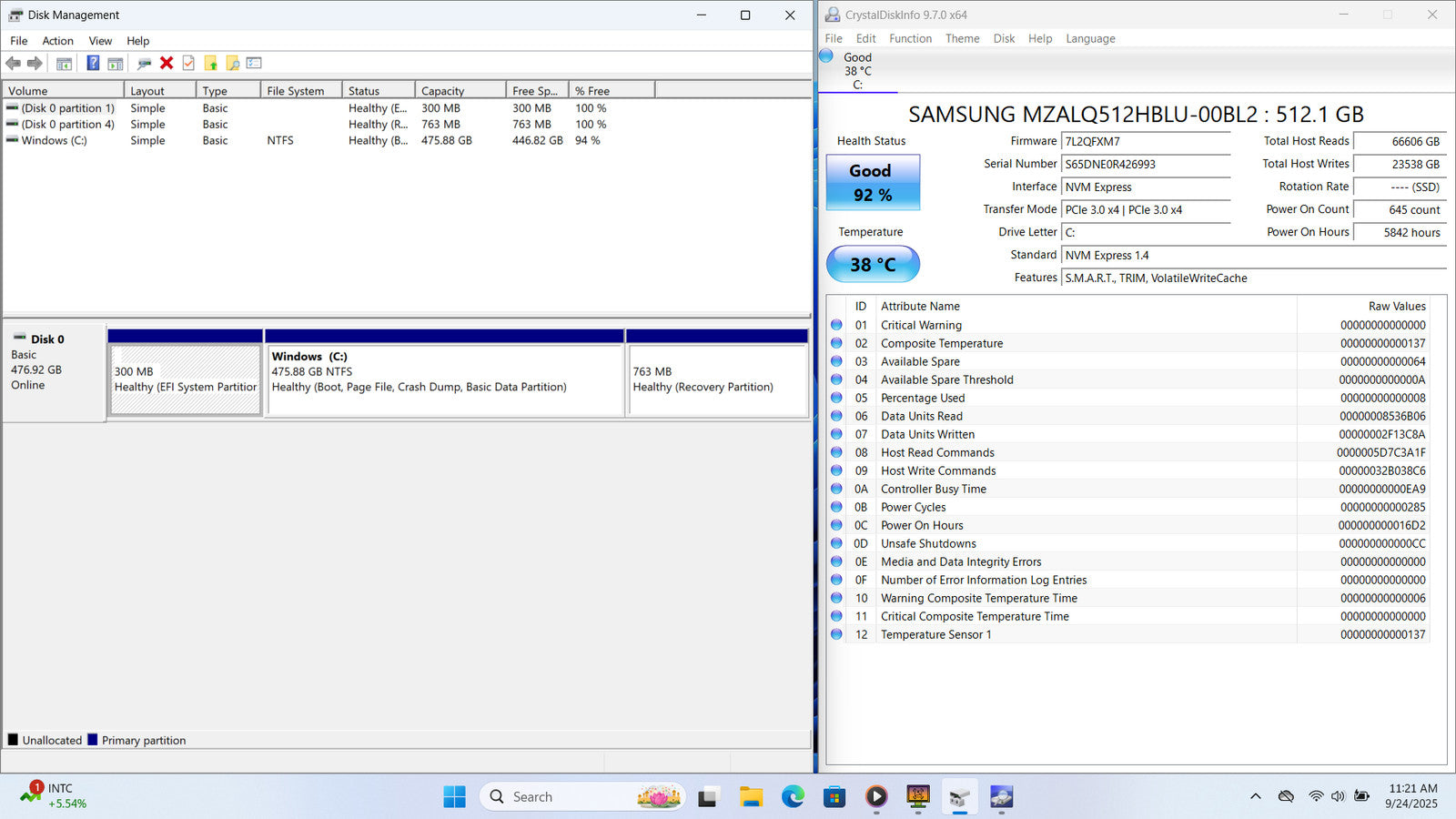Open File Explorer from the taskbar
1456x819 pixels.
pyautogui.click(x=751, y=797)
